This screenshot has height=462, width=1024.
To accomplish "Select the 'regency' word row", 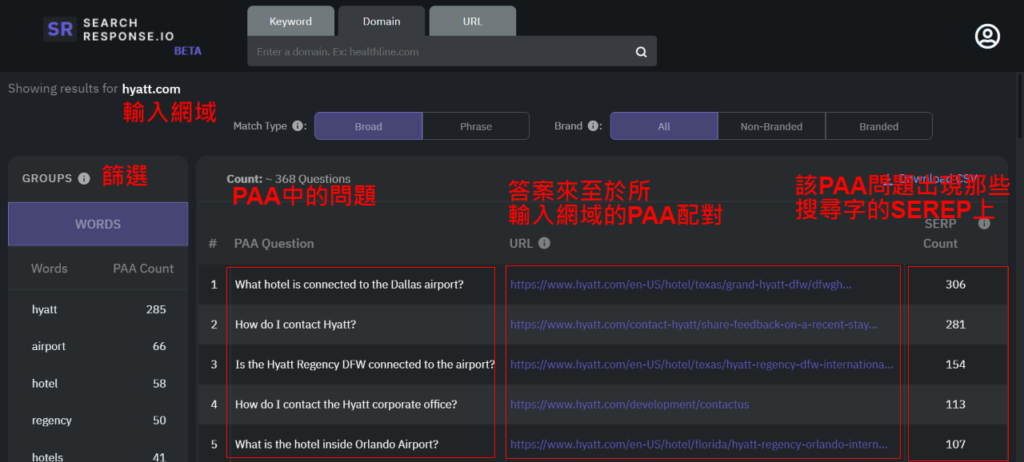I will (98, 420).
